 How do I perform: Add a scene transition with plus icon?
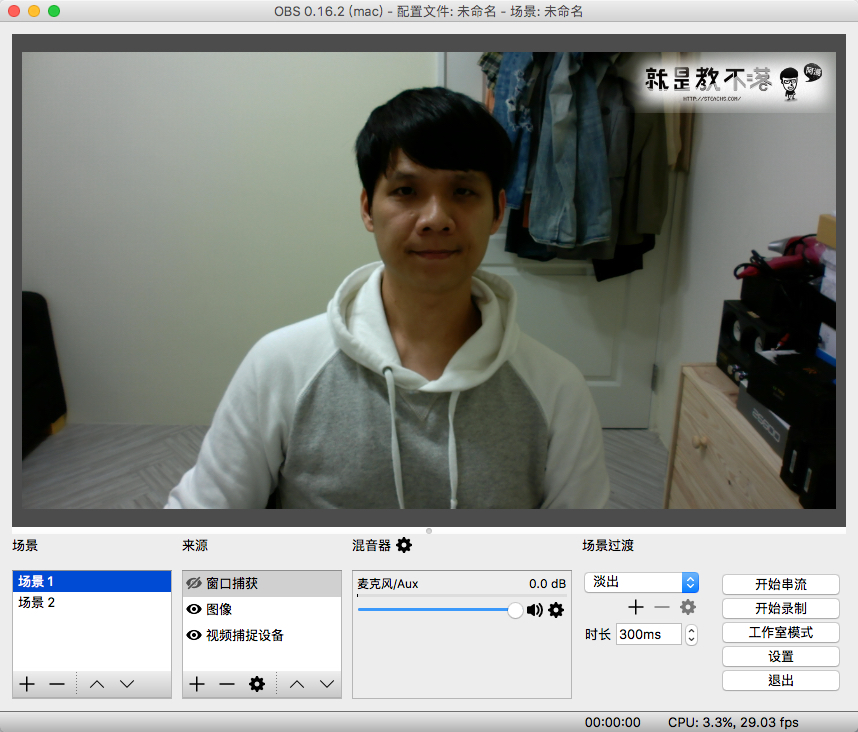pyautogui.click(x=635, y=607)
